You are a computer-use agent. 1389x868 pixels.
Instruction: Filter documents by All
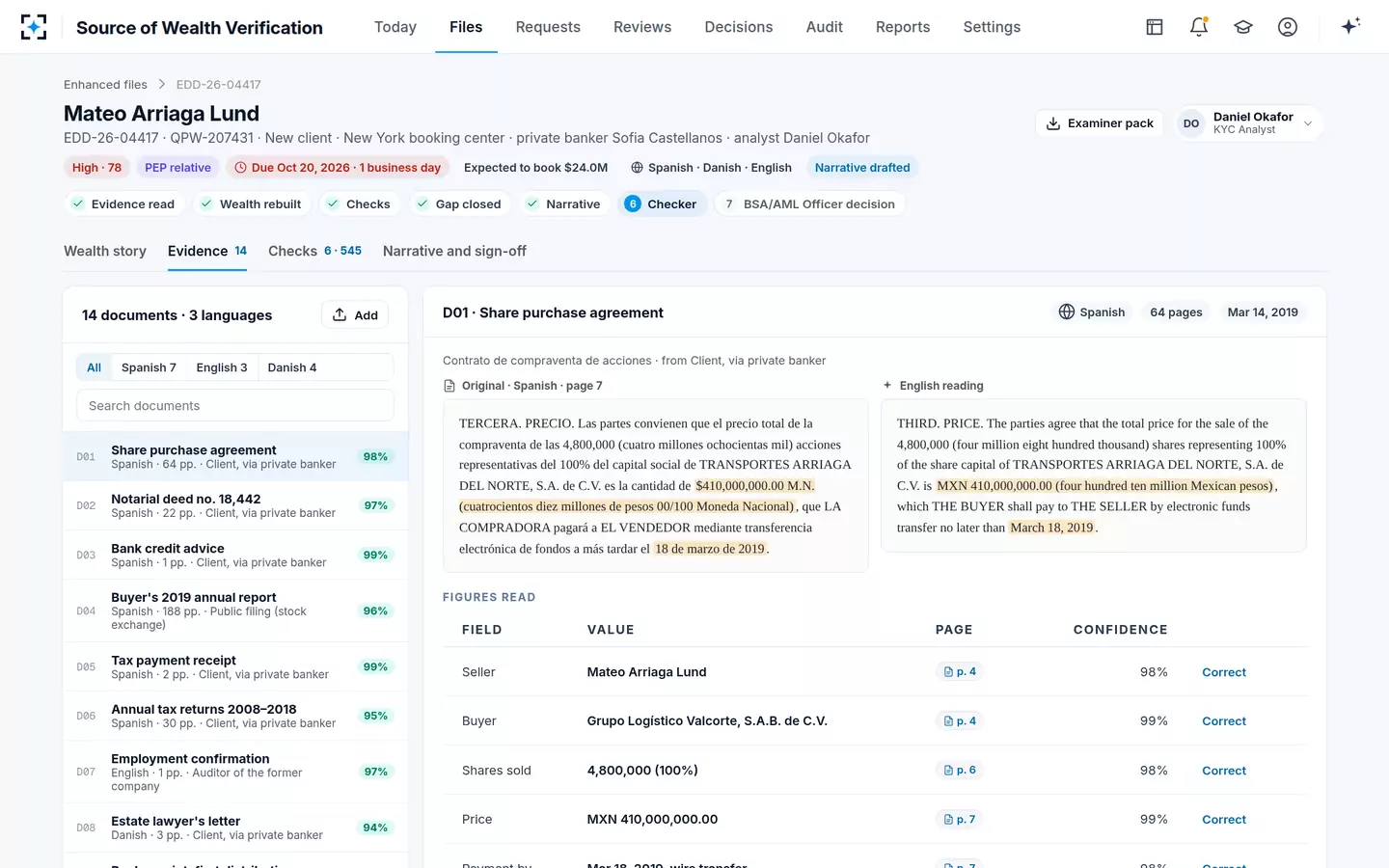(x=94, y=367)
